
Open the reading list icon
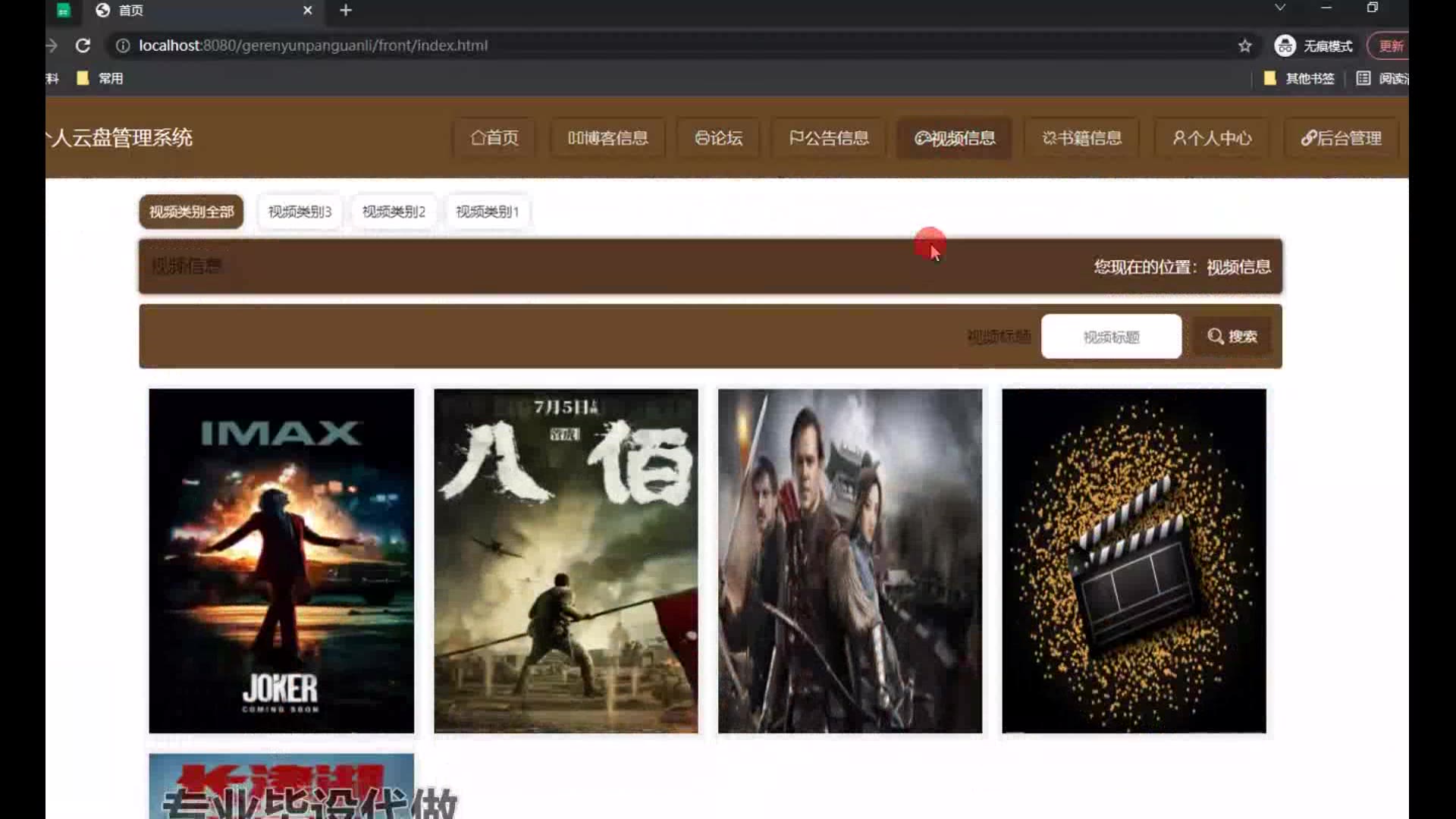pyautogui.click(x=1363, y=78)
